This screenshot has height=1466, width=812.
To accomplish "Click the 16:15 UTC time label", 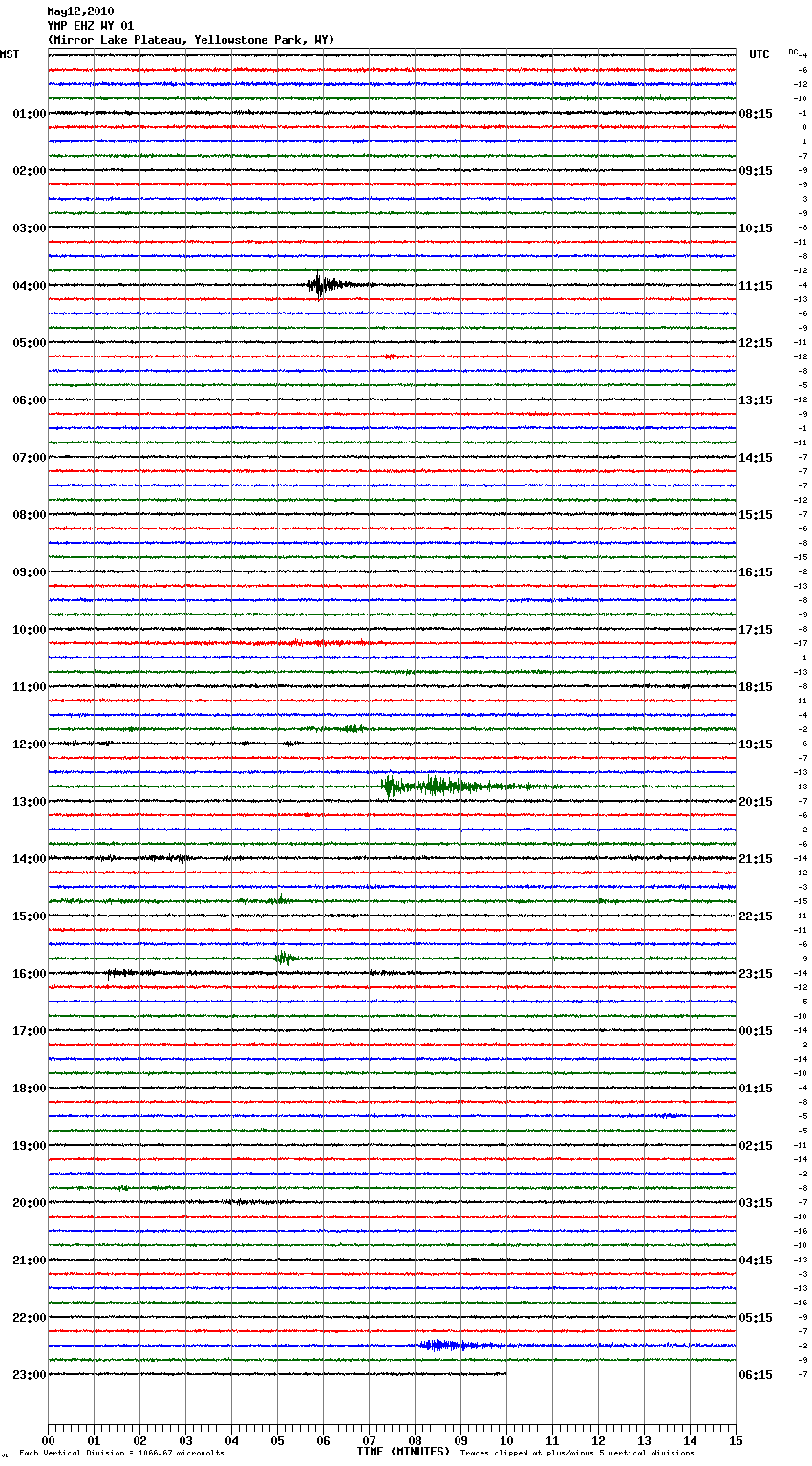I will (x=756, y=572).
